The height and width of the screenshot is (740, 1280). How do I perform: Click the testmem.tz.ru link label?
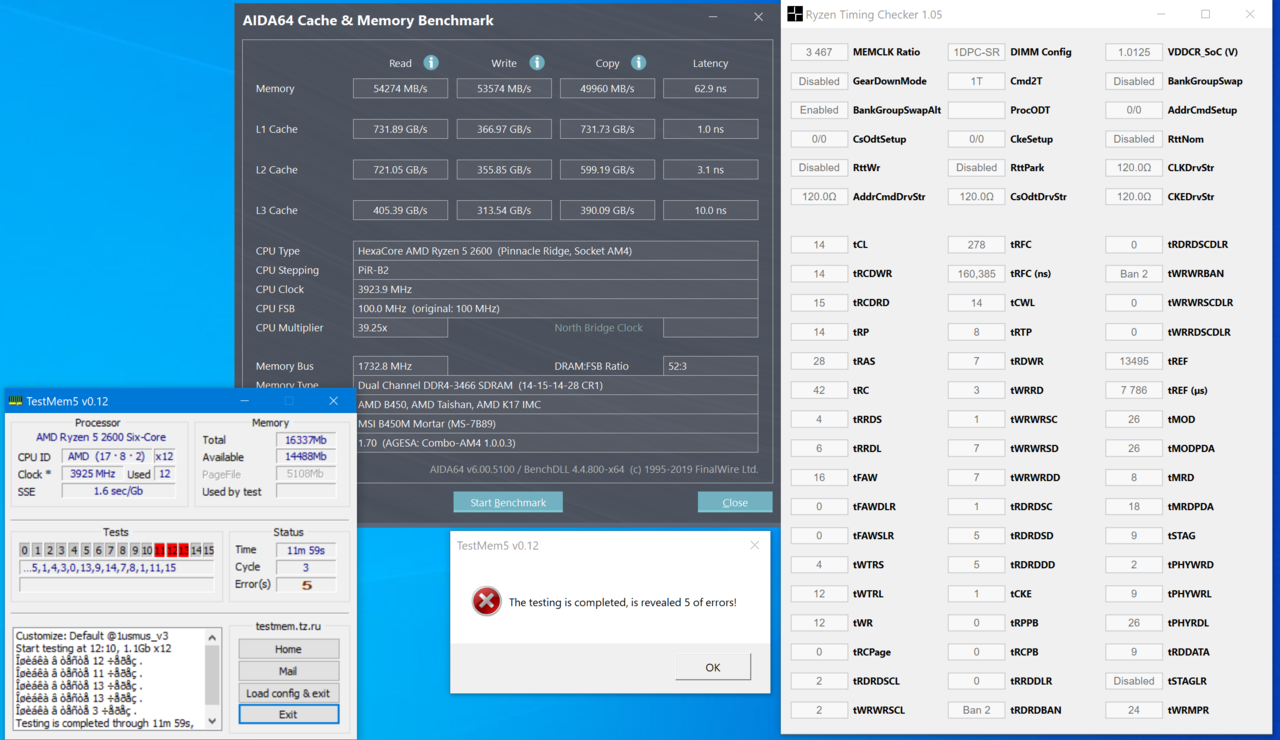coord(288,626)
